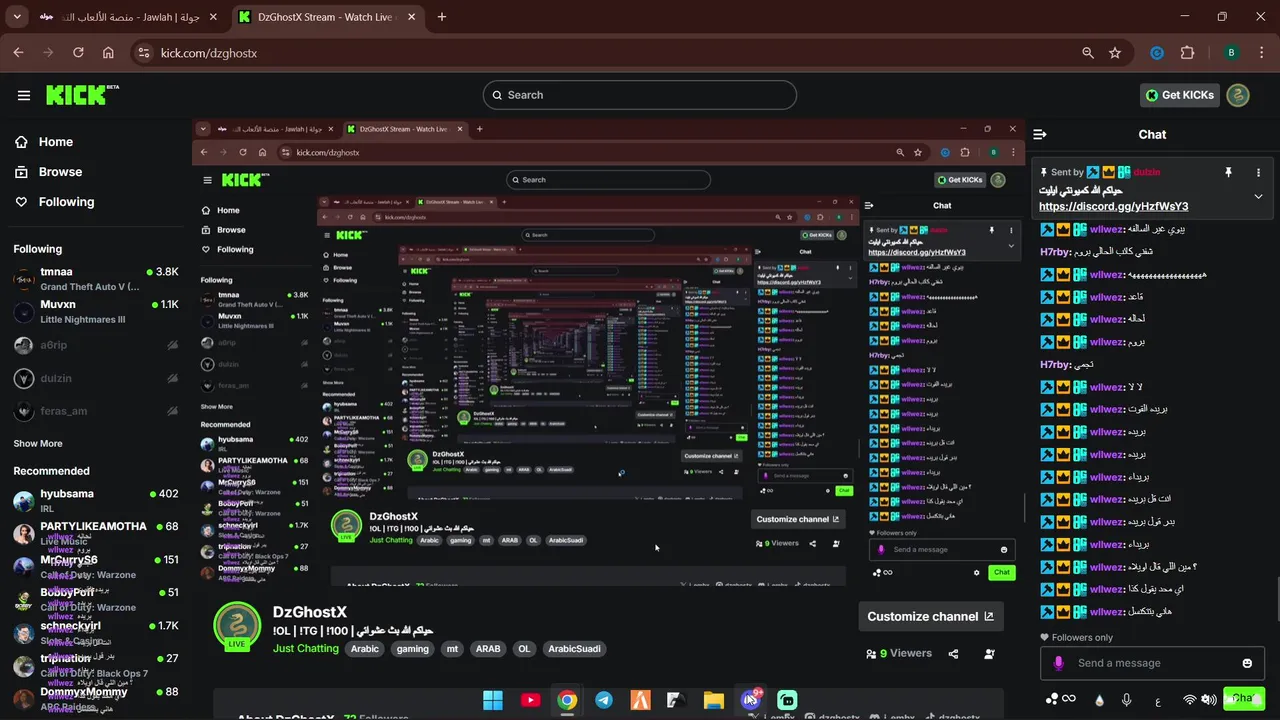Bookmark page with star in top address bar
Screen dimensions: 1280x720
[x=1115, y=53]
